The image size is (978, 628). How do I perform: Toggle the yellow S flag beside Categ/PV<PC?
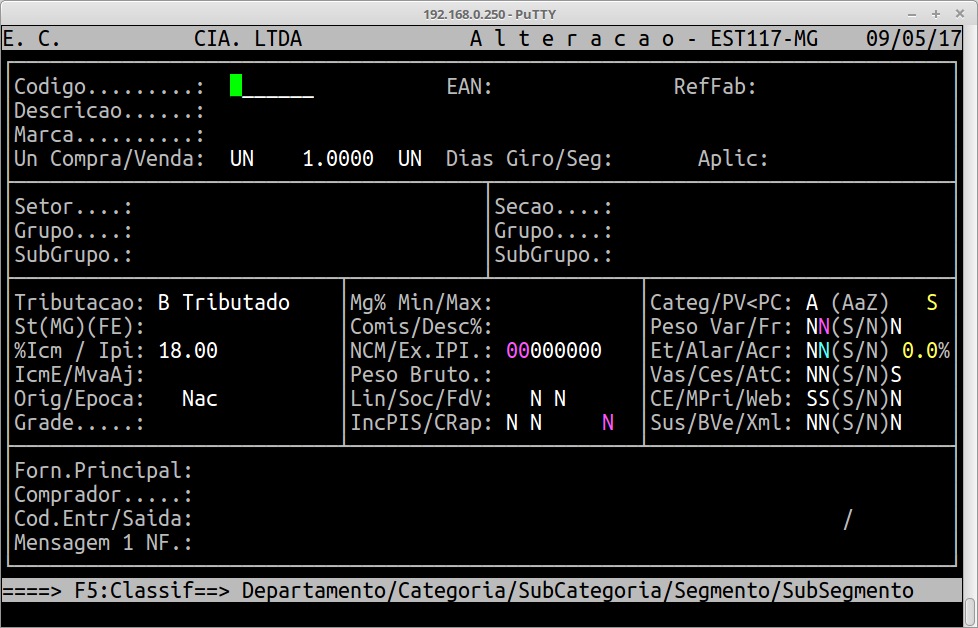[x=932, y=302]
